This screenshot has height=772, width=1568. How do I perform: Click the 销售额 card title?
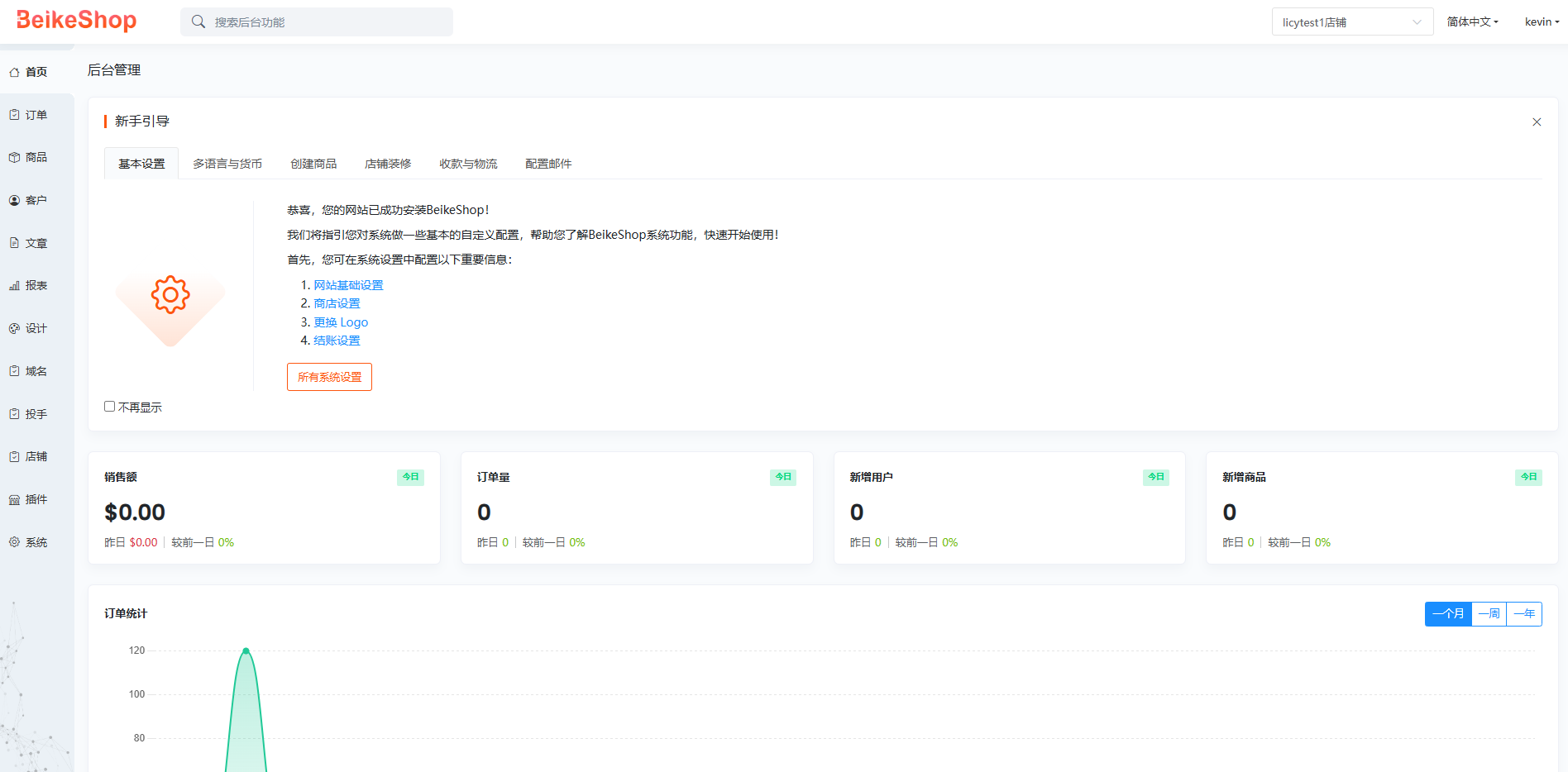coord(121,477)
